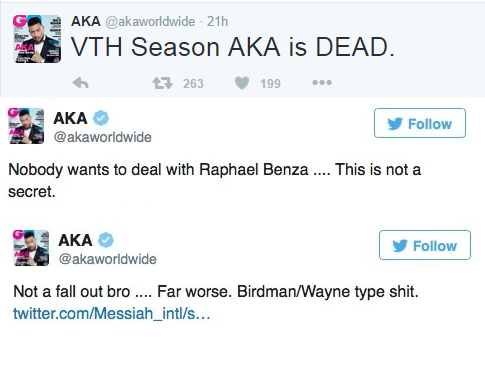Follow AKA from the Birdman/Wayne tweet
Screen dimensions: 485x366
pyautogui.click(x=425, y=245)
